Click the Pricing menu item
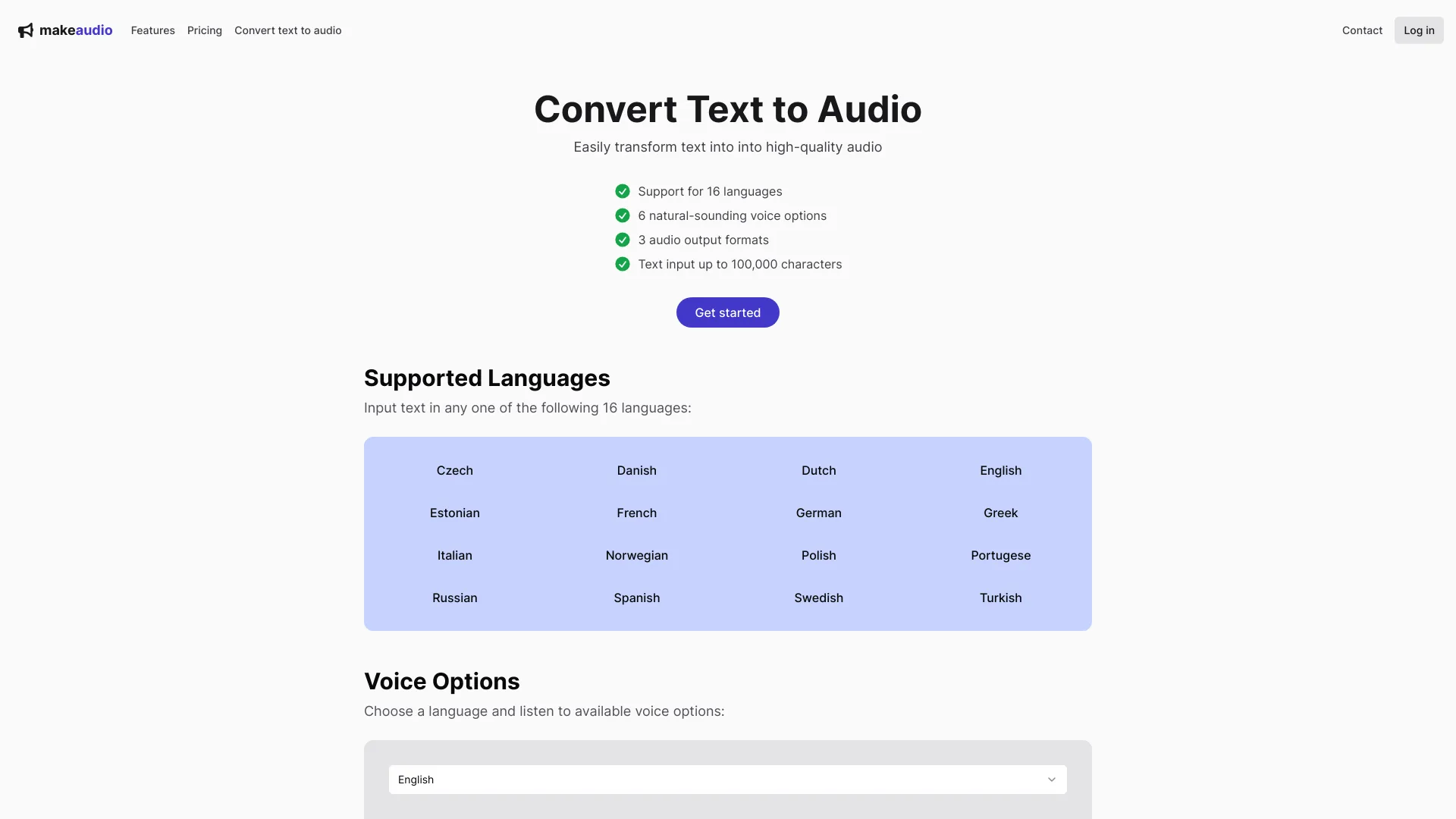Image resolution: width=1456 pixels, height=819 pixels. (204, 30)
